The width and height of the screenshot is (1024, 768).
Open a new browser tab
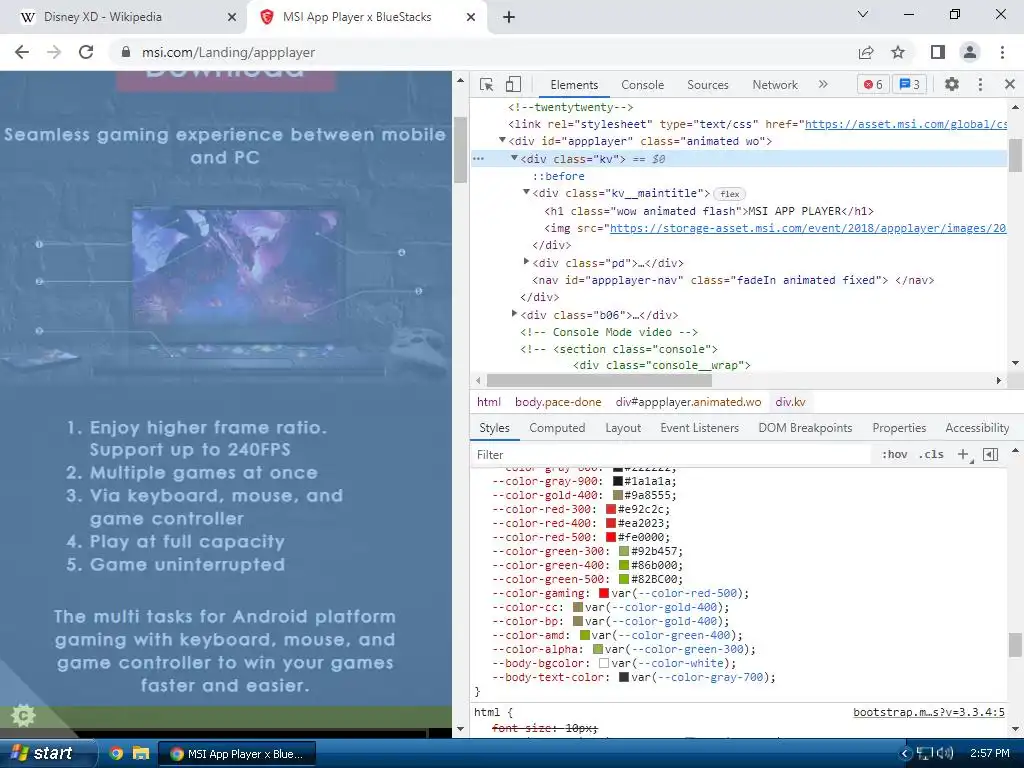(509, 17)
